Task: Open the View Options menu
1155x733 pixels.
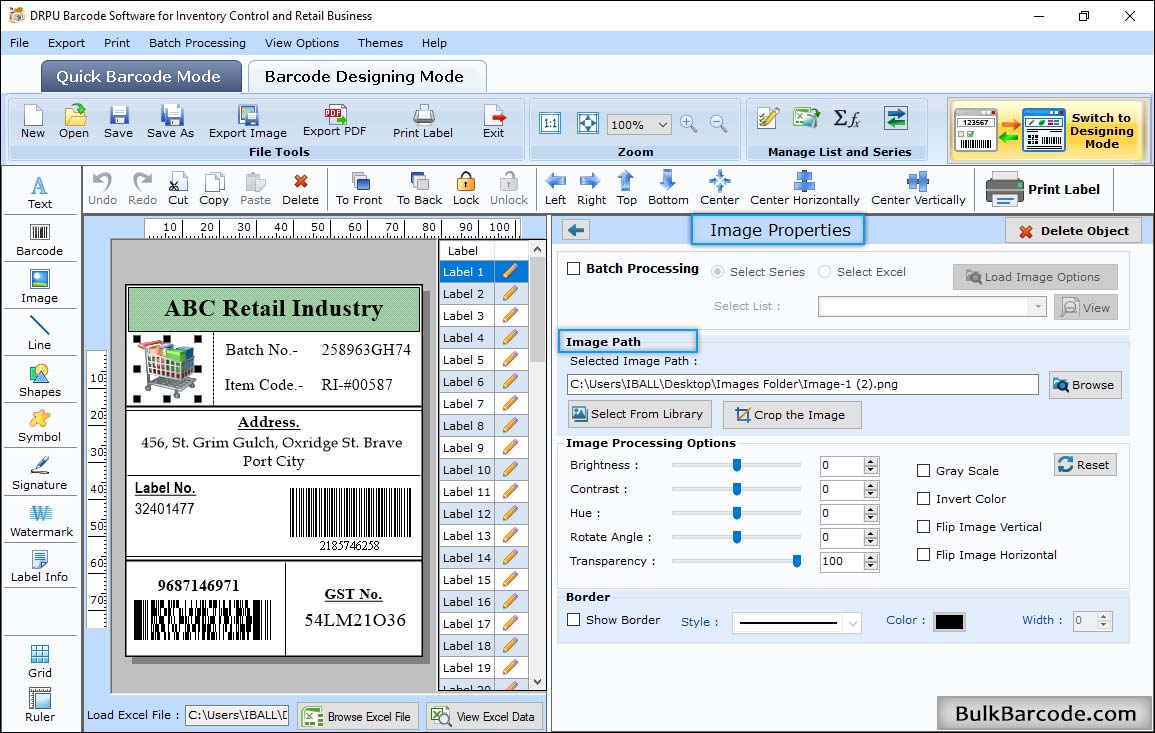Action: click(x=302, y=43)
